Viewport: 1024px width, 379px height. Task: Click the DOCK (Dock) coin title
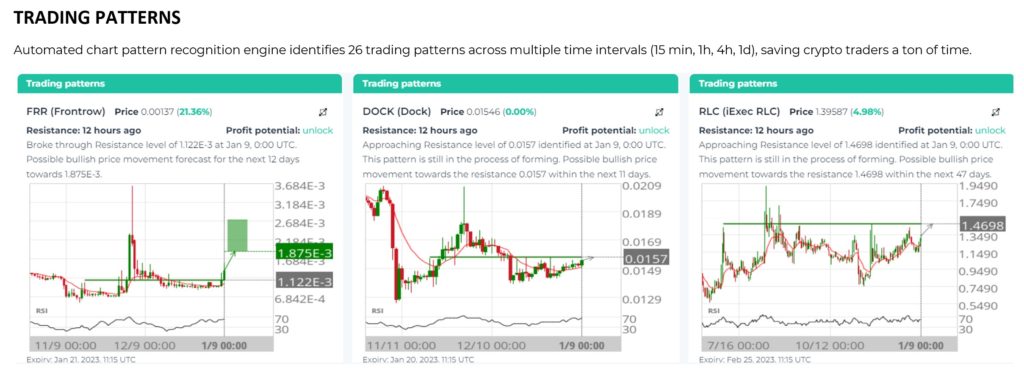(398, 112)
